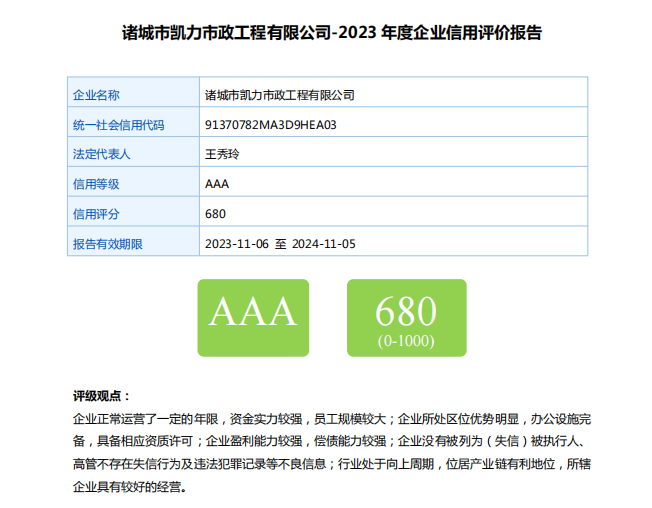
Task: Click the (0-1000) range text
Action: pyautogui.click(x=406, y=341)
